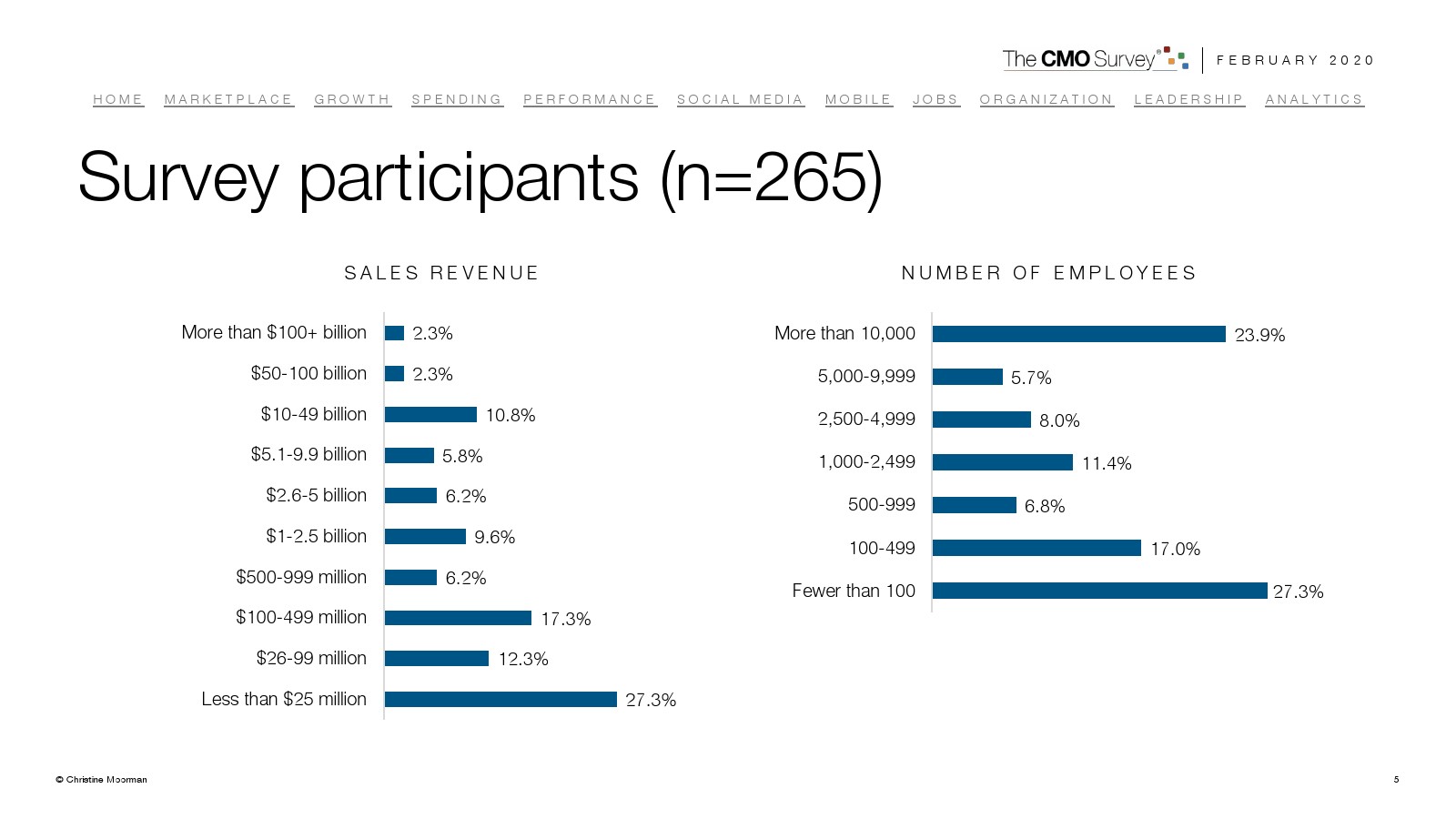Image resolution: width=1456 pixels, height=819 pixels.
Task: Open the GROWTH section link
Action: (x=352, y=99)
